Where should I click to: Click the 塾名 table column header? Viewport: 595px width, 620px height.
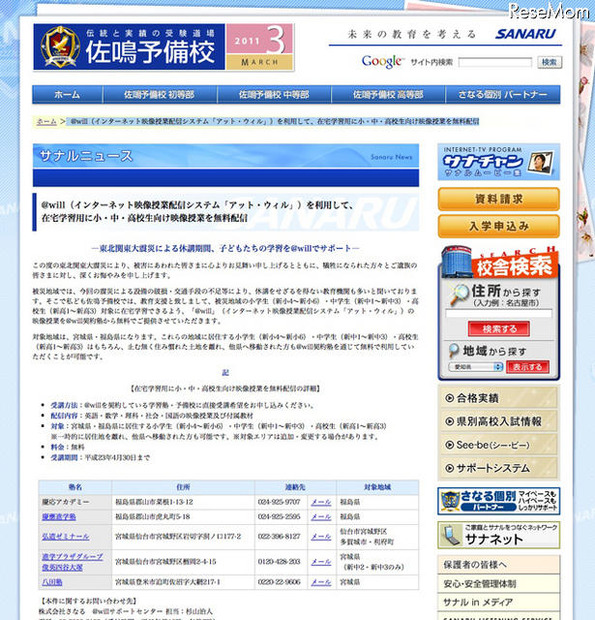[x=75, y=487]
